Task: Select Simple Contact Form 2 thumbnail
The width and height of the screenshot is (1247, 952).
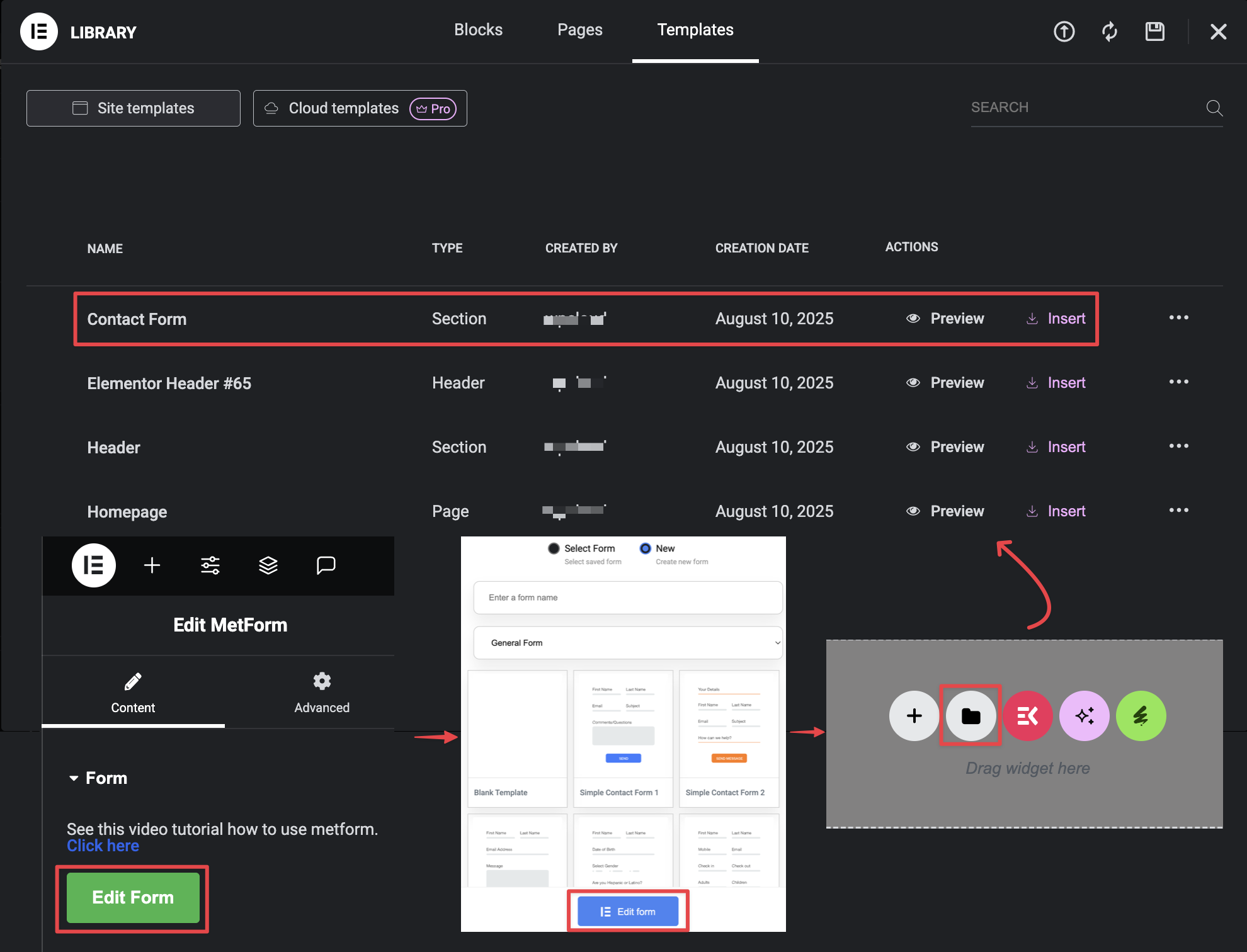Action: coord(729,739)
